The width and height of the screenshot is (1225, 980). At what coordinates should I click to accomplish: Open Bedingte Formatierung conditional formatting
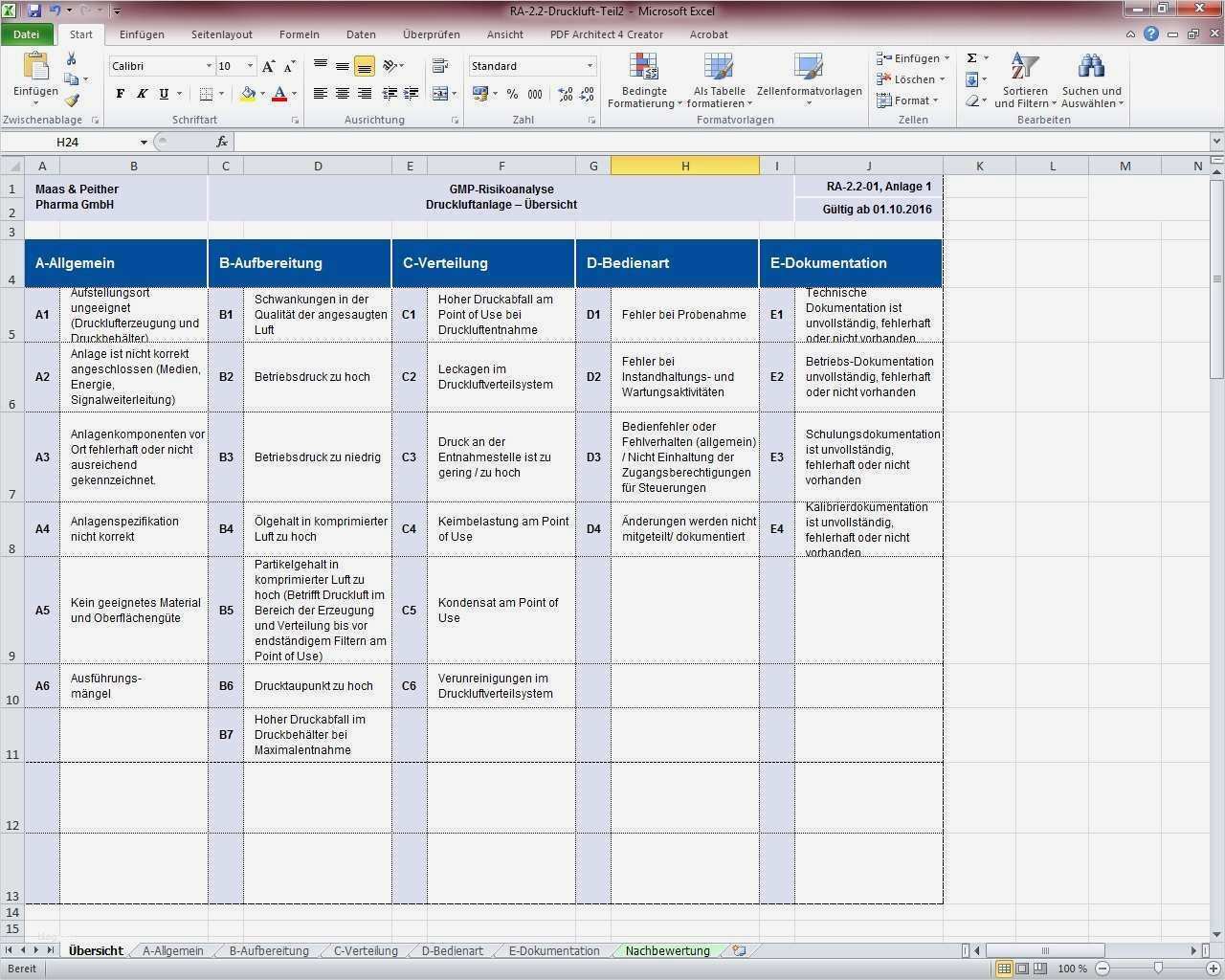click(643, 81)
